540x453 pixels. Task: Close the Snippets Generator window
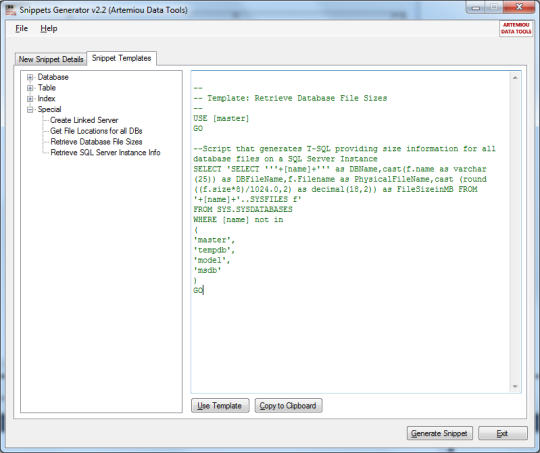tap(520, 8)
